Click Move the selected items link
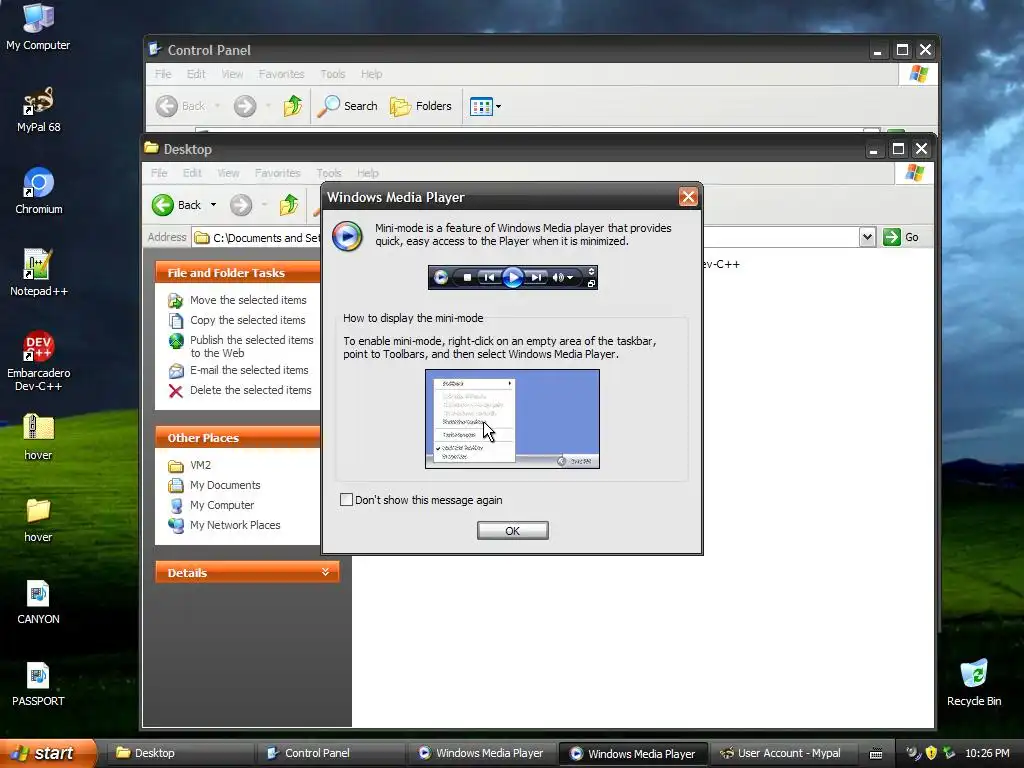The image size is (1024, 768). pos(248,300)
